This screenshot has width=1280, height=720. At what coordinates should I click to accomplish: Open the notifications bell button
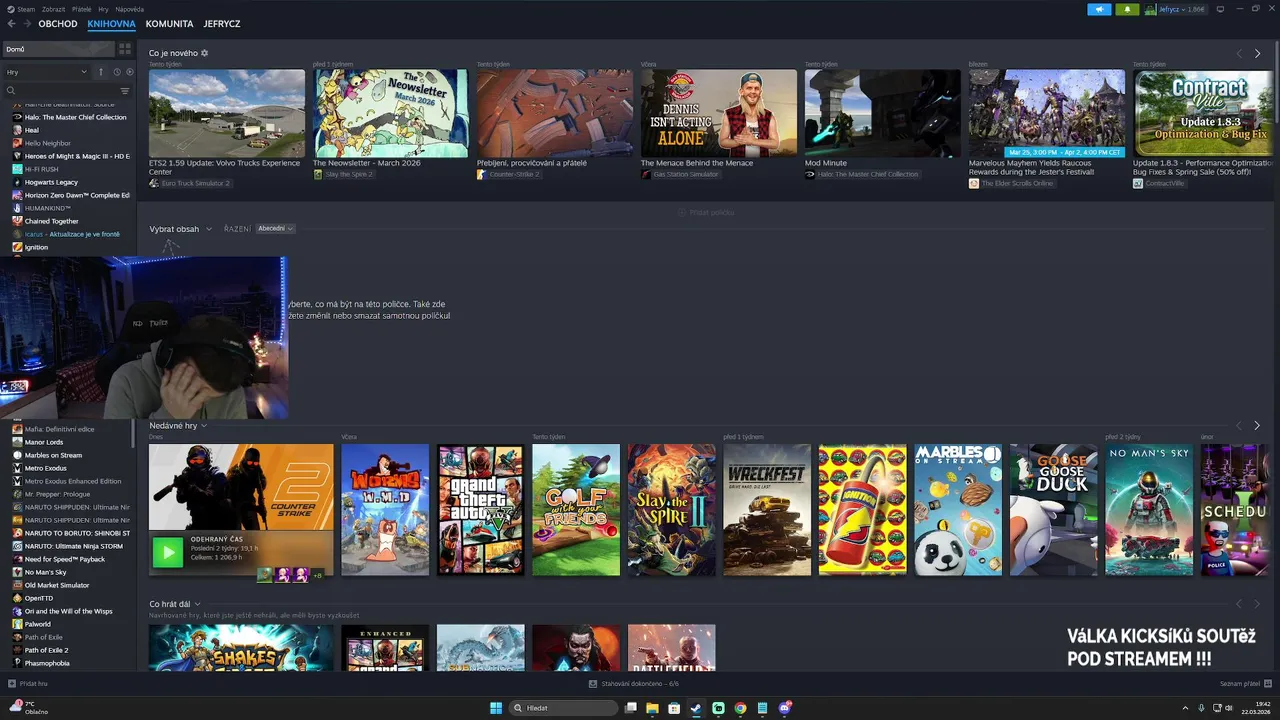[1128, 9]
